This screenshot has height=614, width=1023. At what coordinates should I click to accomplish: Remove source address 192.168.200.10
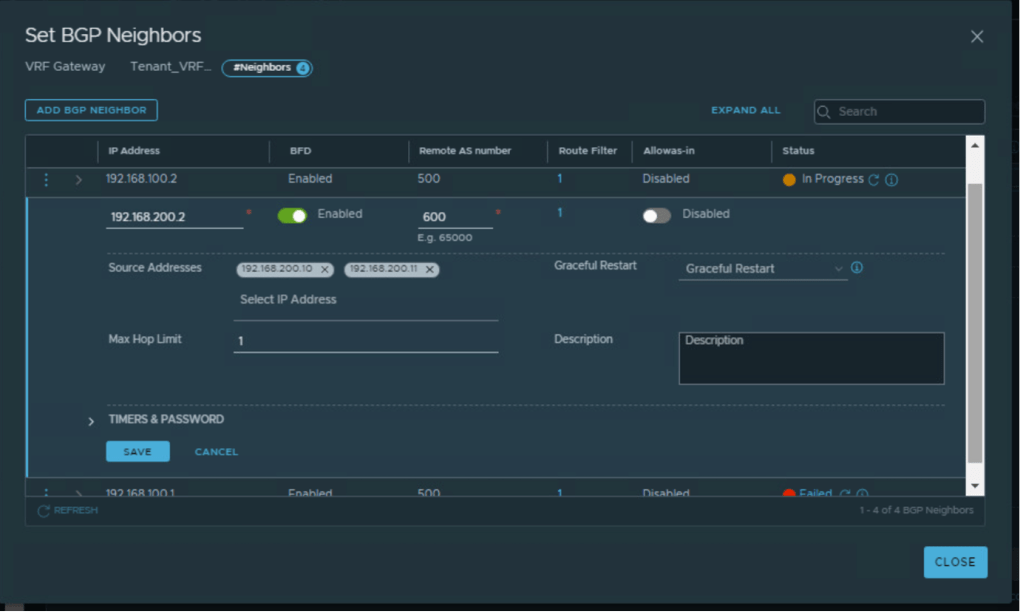(325, 270)
